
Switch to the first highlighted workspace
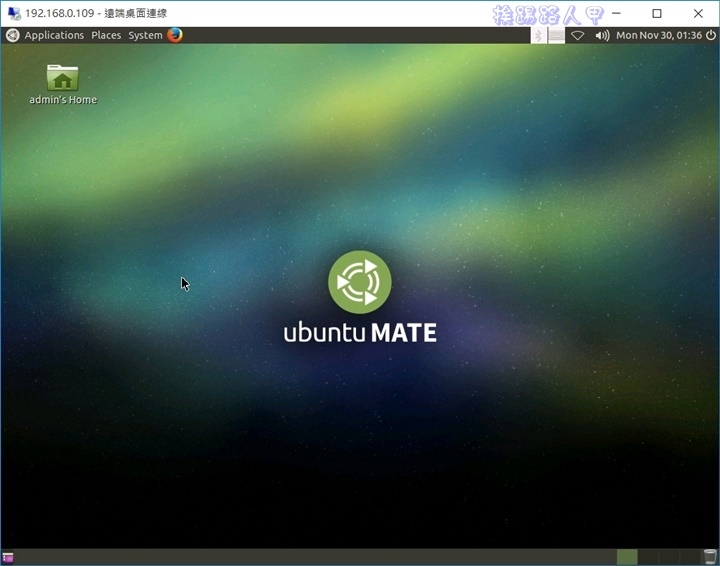point(627,557)
